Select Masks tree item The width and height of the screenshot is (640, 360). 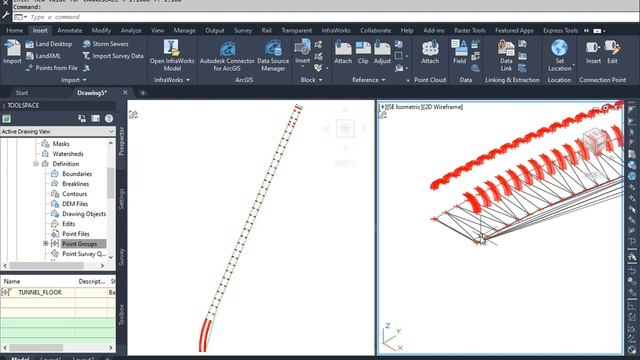coord(61,144)
